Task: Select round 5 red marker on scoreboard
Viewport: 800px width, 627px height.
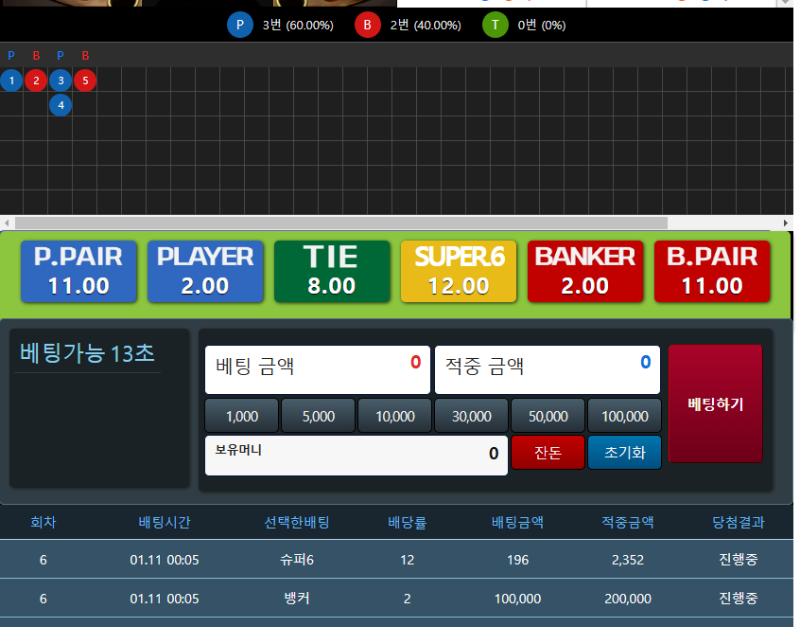Action: [85, 81]
